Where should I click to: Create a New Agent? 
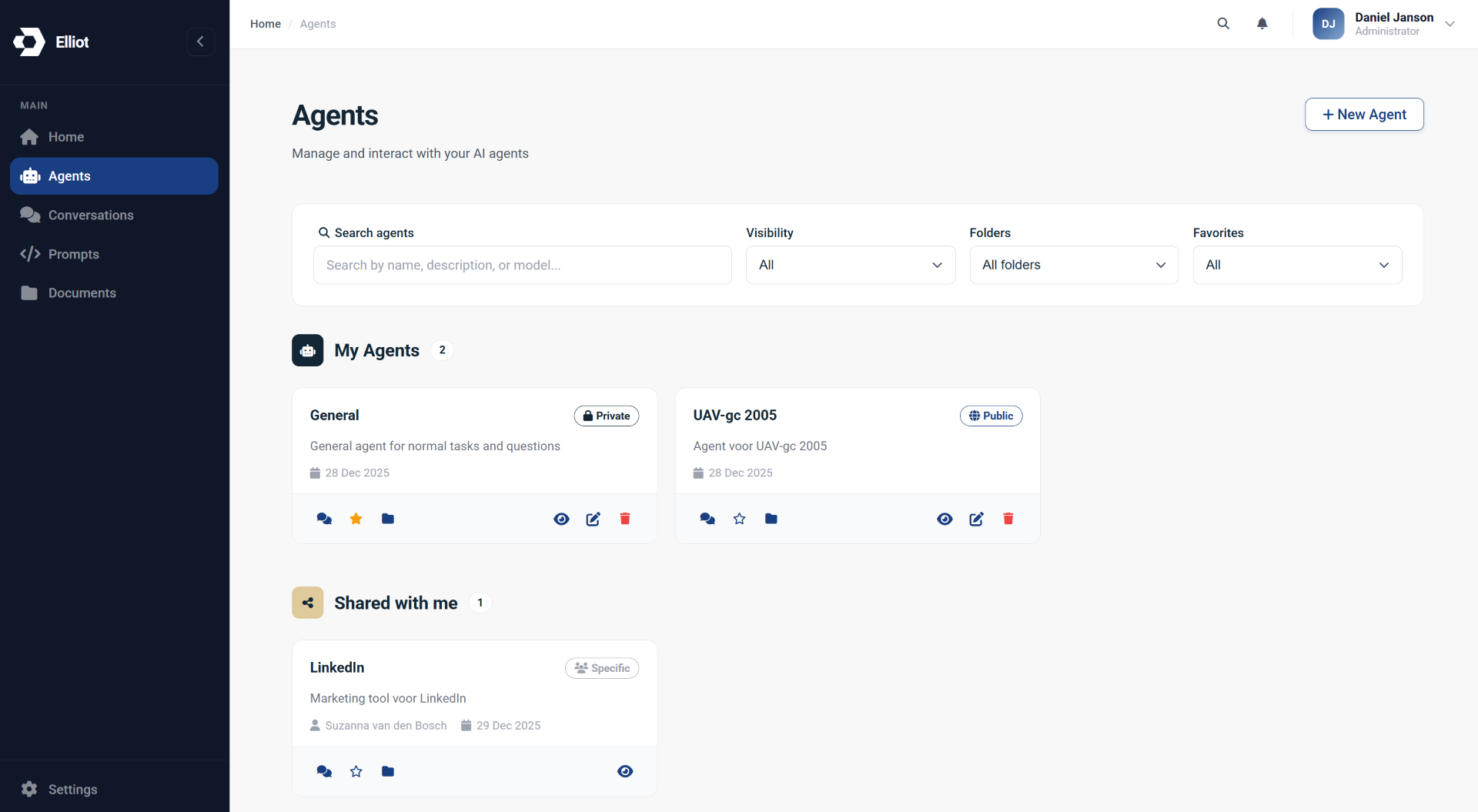coord(1363,115)
